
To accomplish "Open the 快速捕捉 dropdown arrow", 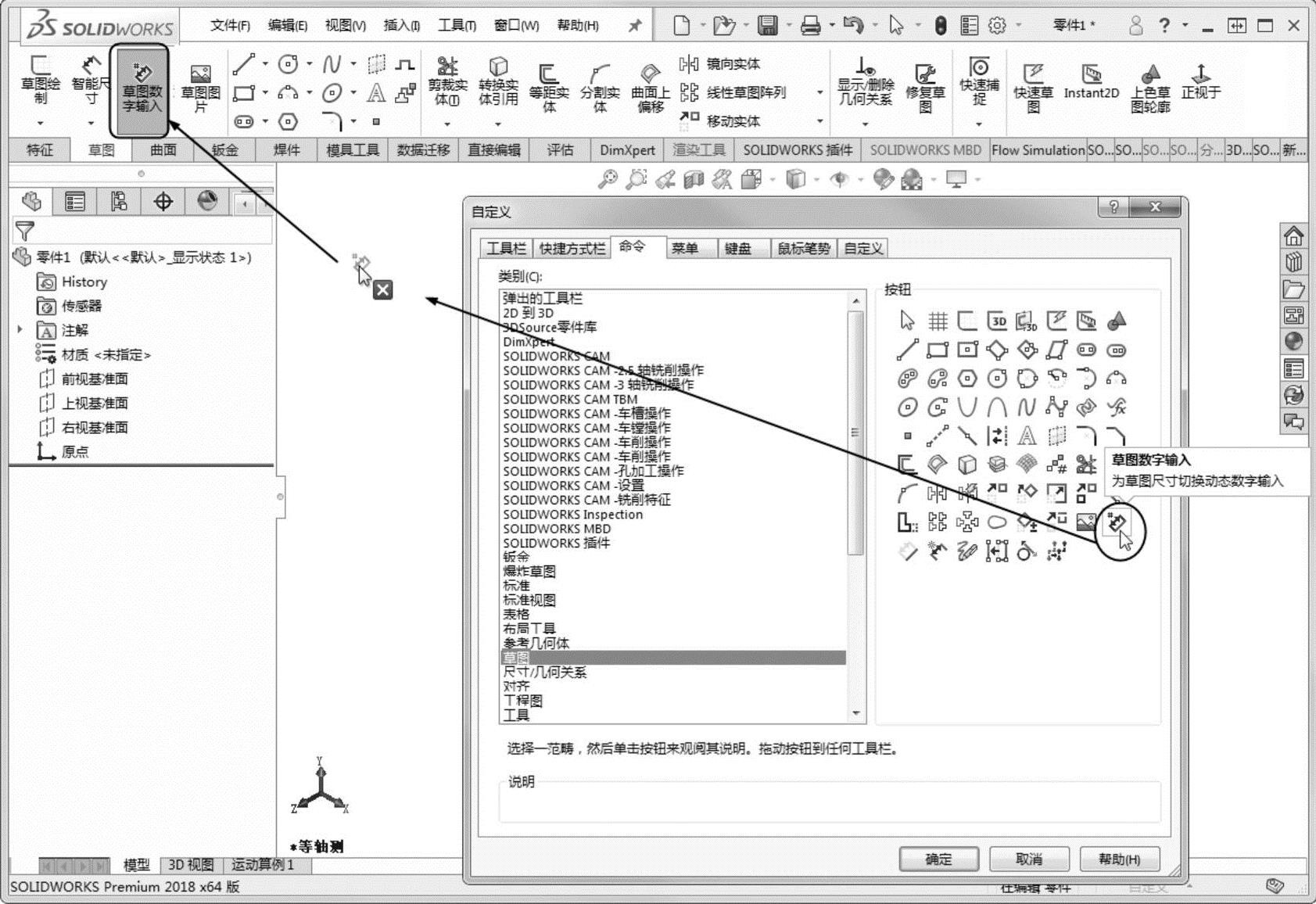I will pyautogui.click(x=978, y=124).
